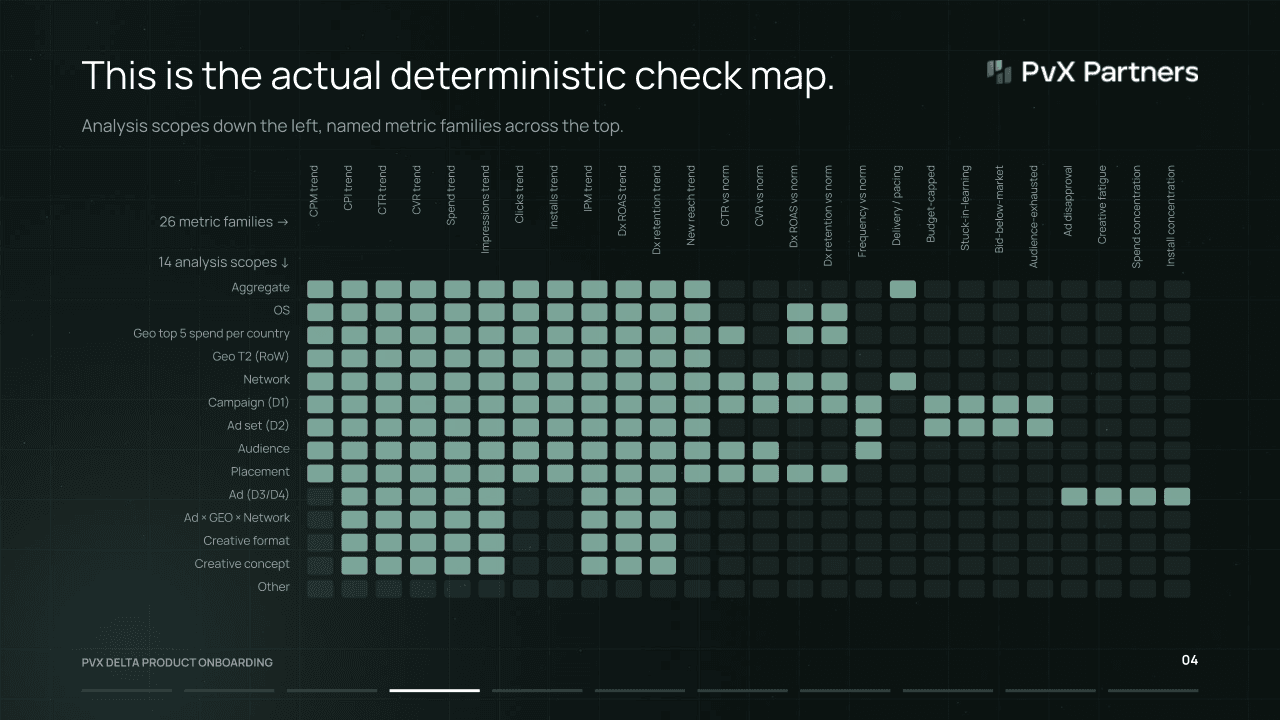Select the 'Aggregate' row label
Viewport: 1280px width, 720px height.
point(261,288)
